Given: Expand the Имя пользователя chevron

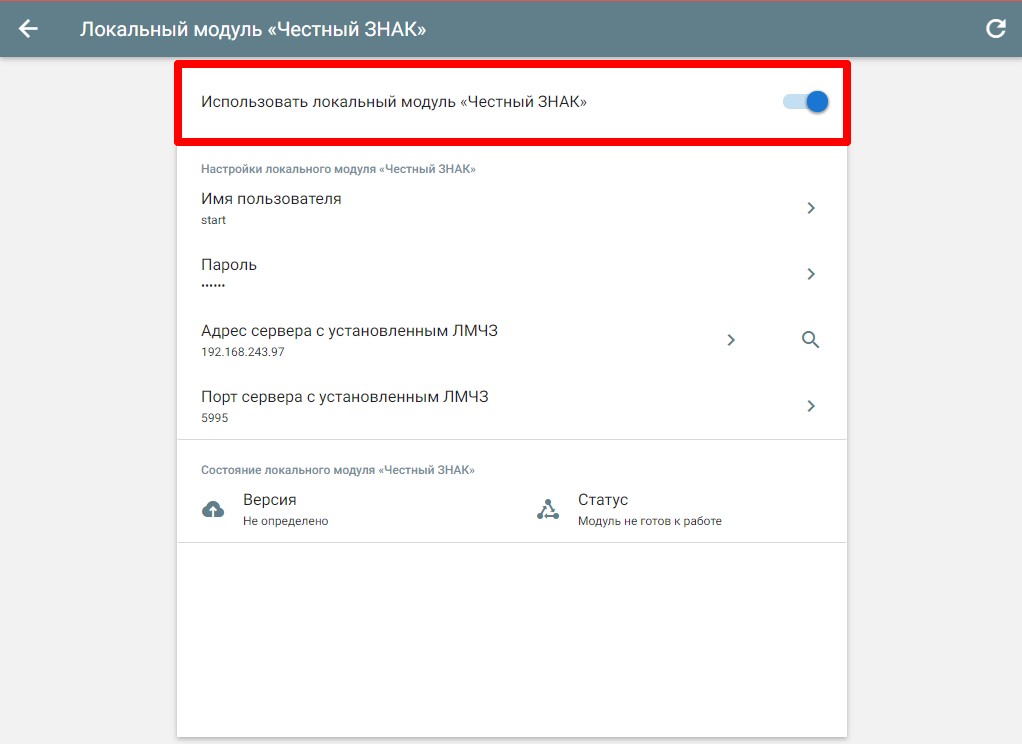Looking at the screenshot, I should coord(811,208).
